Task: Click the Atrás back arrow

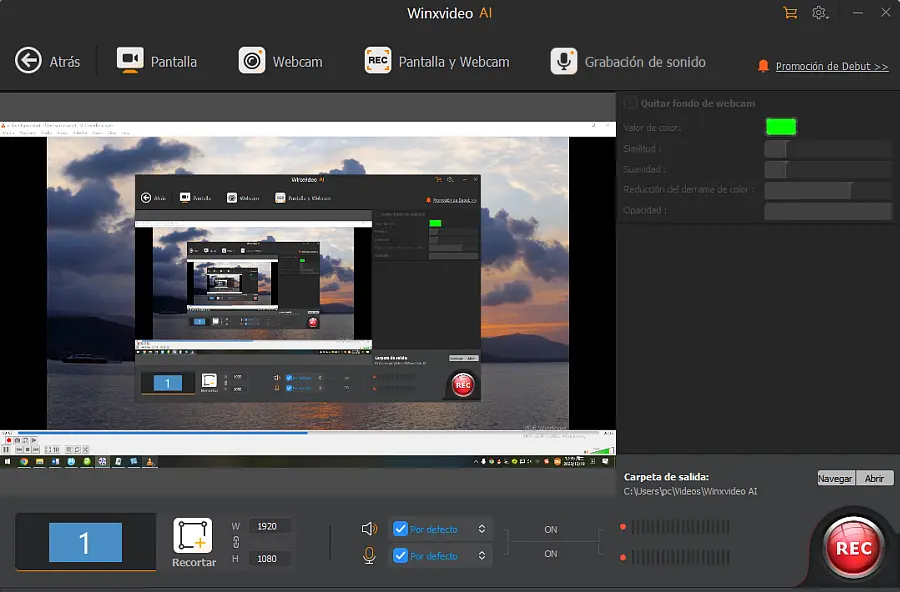Action: point(29,61)
